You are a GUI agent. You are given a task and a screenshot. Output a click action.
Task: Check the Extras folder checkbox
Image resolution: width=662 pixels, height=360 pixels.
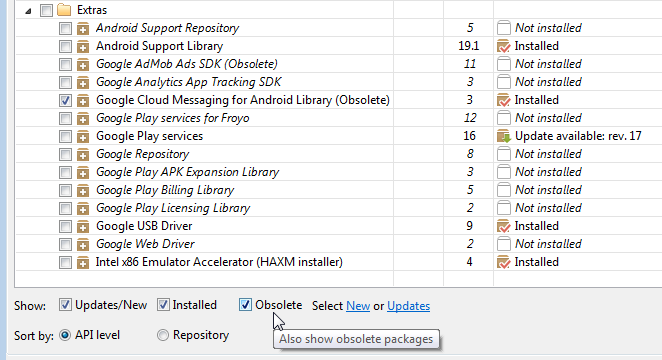(46, 10)
